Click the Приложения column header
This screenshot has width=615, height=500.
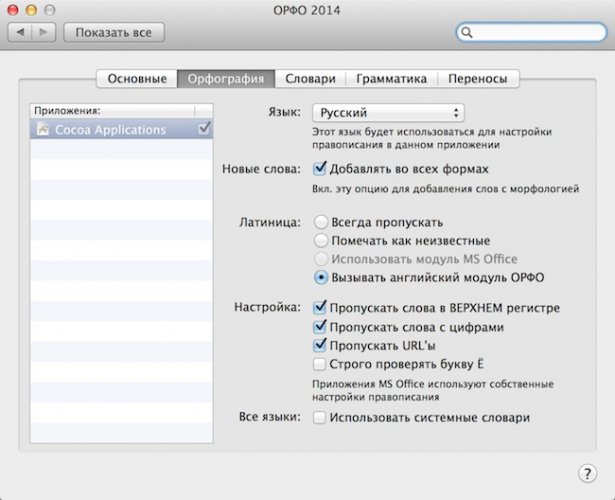coord(113,111)
